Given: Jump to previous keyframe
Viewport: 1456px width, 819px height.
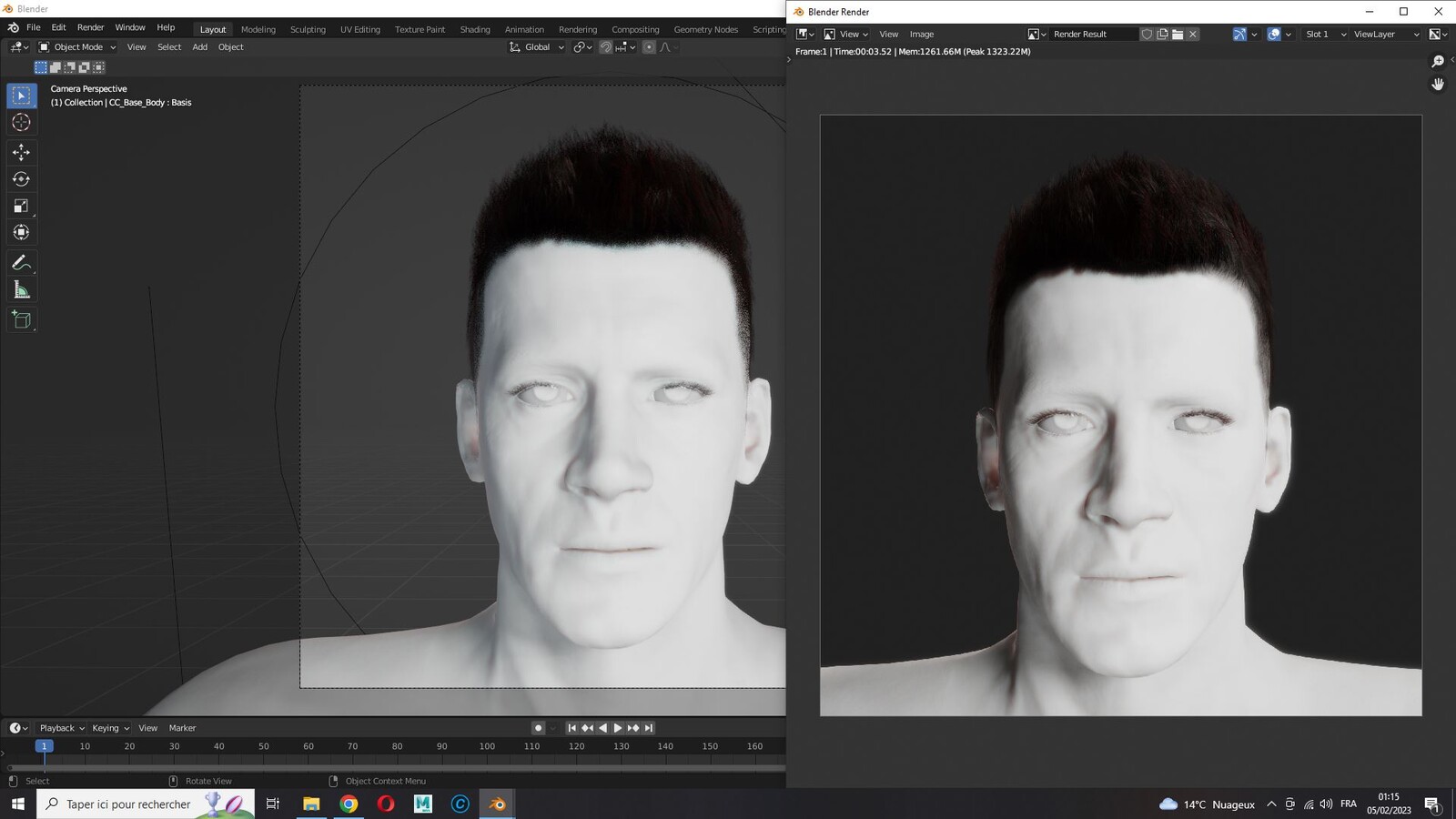Looking at the screenshot, I should click(587, 728).
